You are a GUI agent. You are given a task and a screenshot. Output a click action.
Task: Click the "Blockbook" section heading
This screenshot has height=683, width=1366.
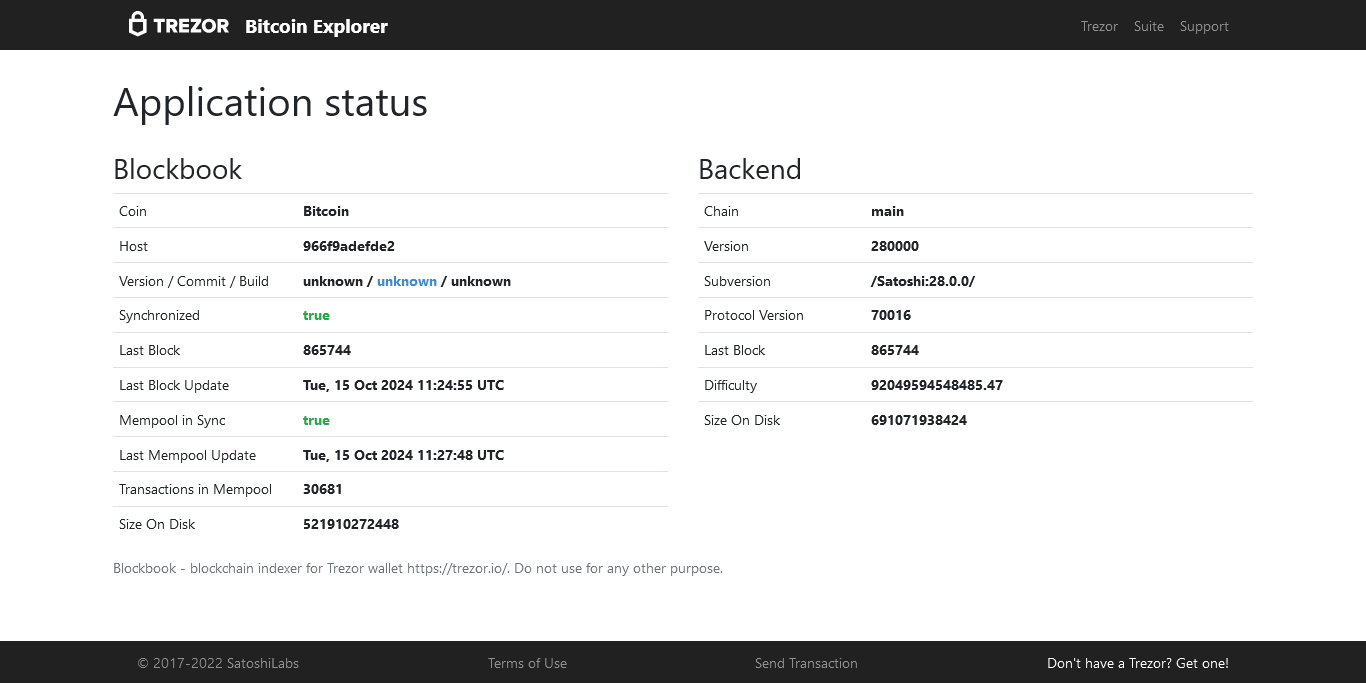pos(178,169)
